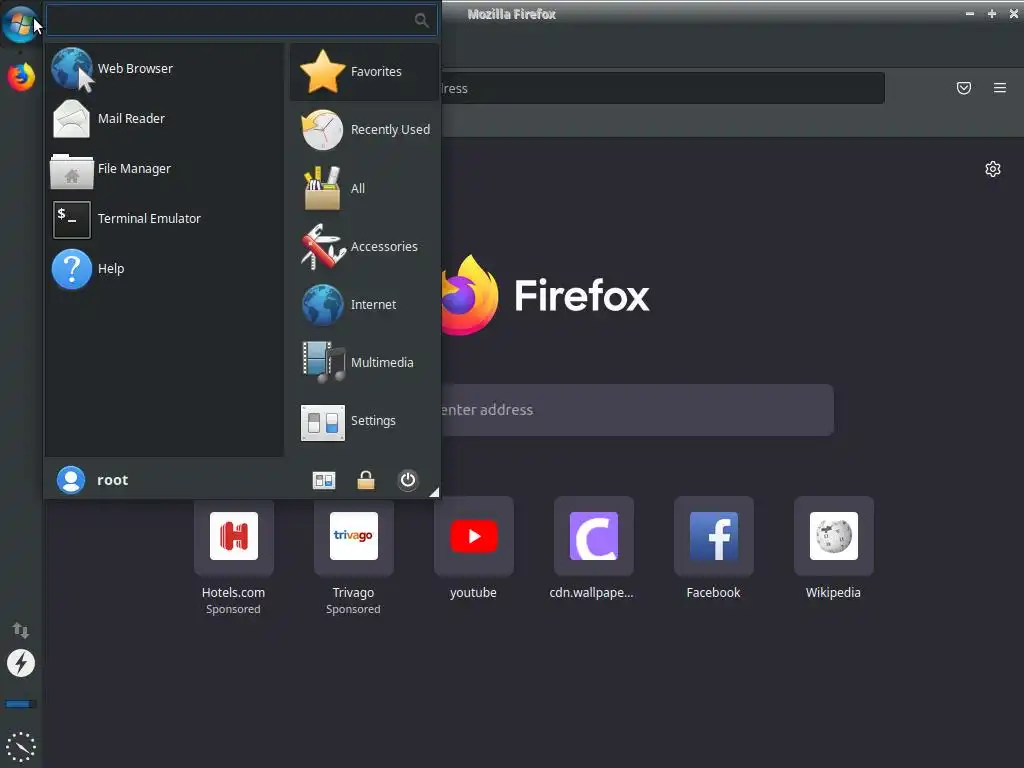Open Firefox hamburger application menu

click(1000, 88)
